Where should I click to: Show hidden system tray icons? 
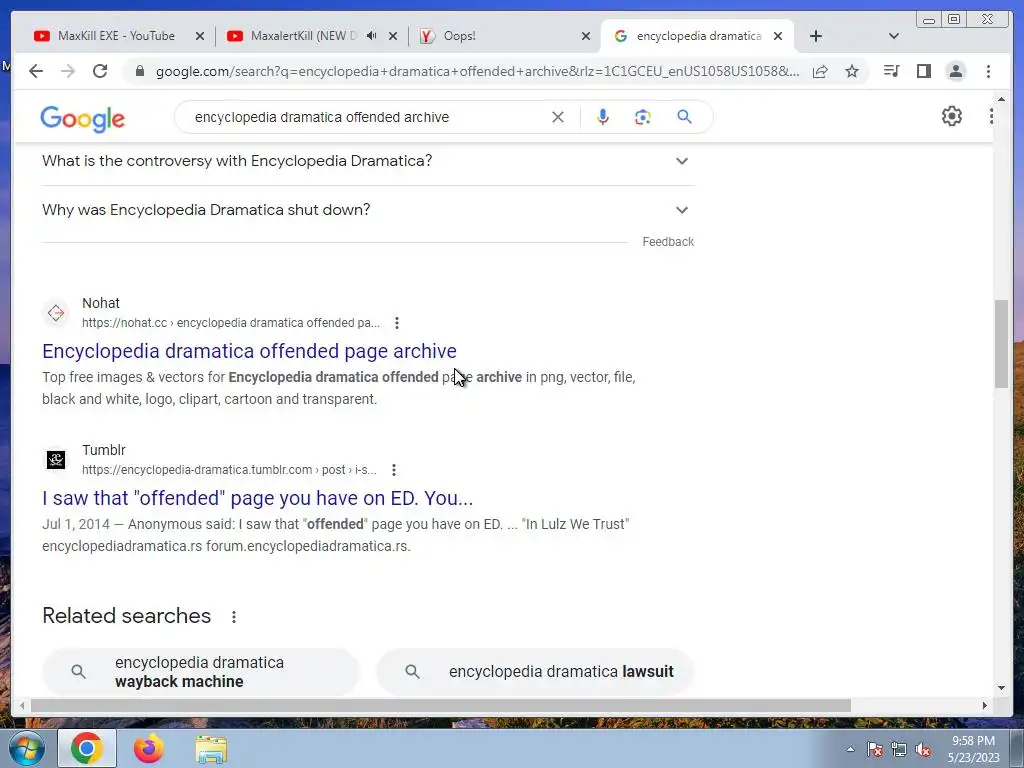[850, 750]
